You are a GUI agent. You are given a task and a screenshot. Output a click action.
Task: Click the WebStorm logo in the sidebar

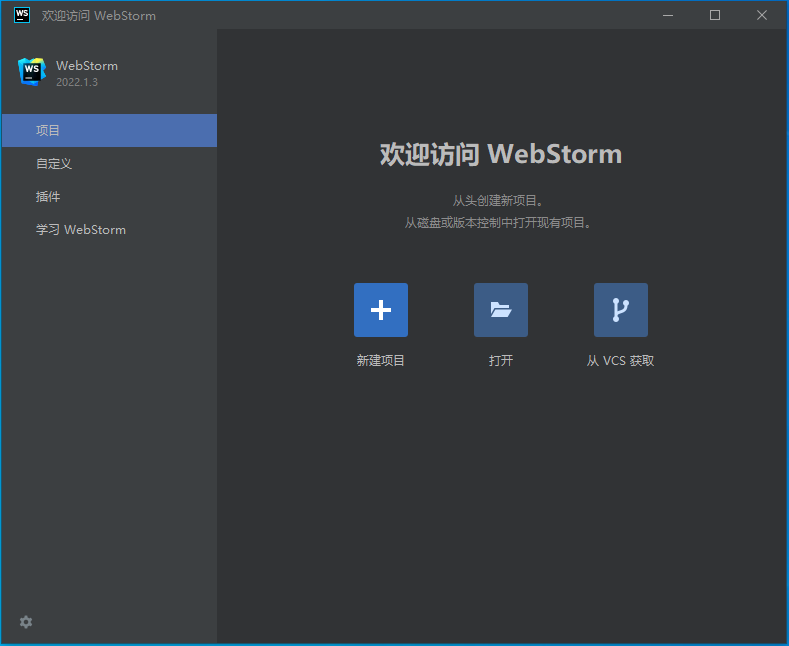pos(32,72)
